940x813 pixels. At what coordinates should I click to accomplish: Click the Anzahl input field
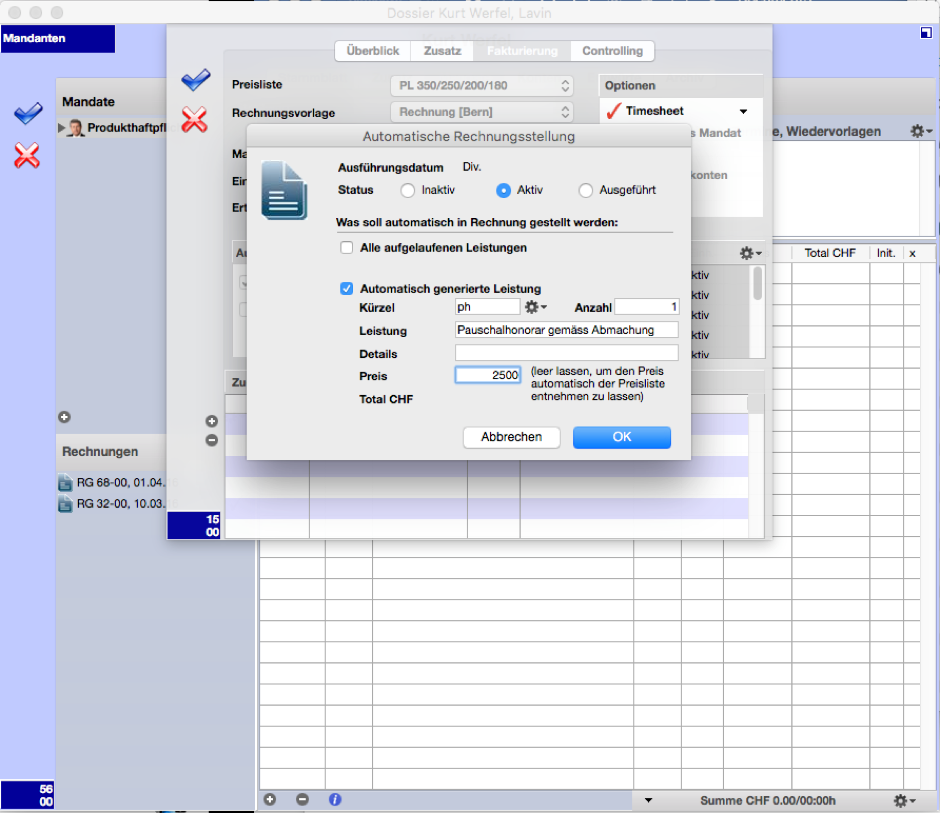647,307
